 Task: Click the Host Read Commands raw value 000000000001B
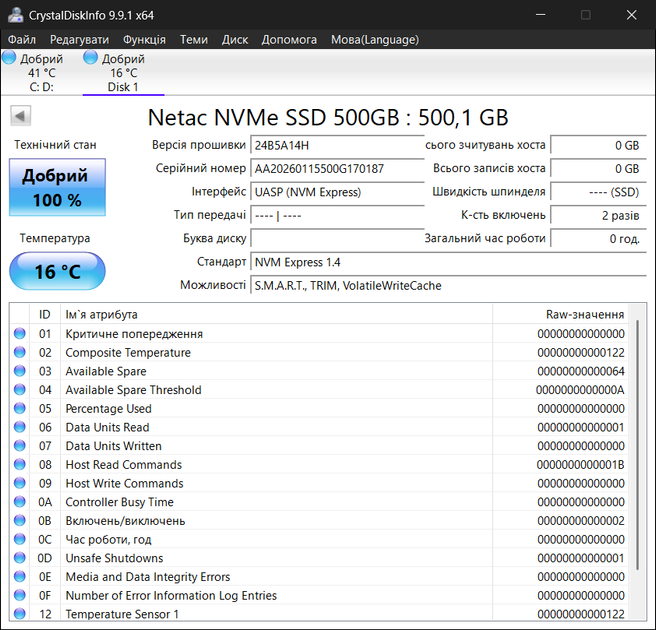(x=580, y=465)
